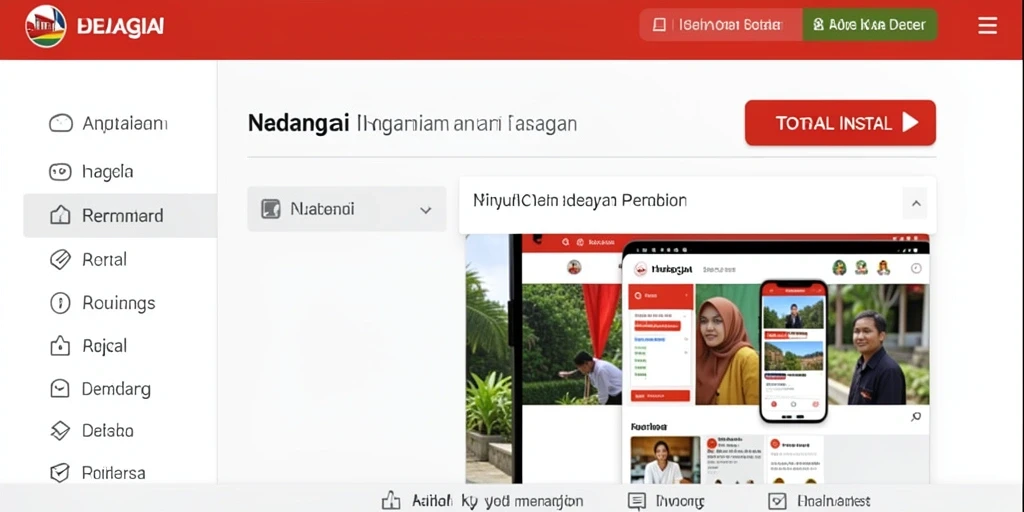Viewport: 1024px width, 512px height.
Task: Click the Remmard home icon
Action: tap(60, 215)
